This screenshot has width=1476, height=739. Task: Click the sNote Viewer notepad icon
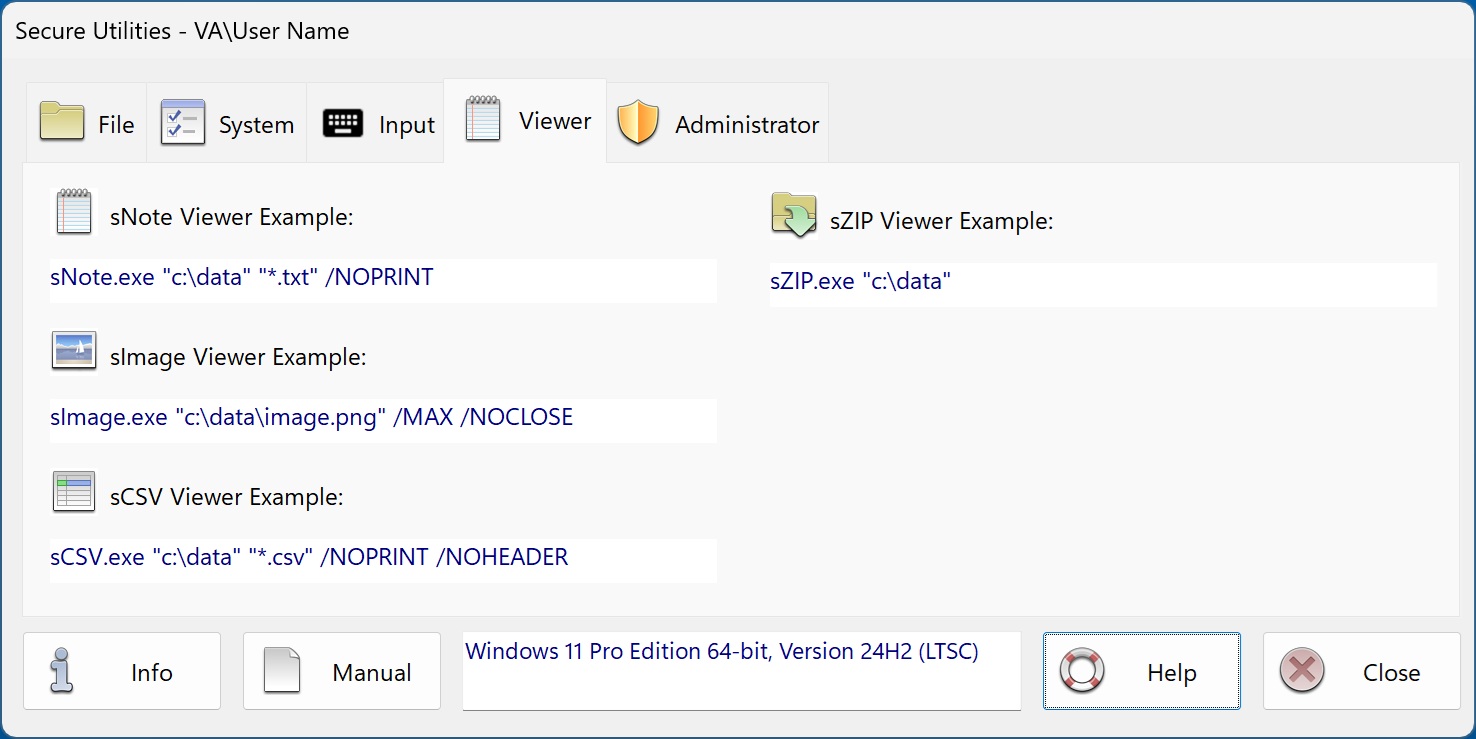tap(72, 212)
